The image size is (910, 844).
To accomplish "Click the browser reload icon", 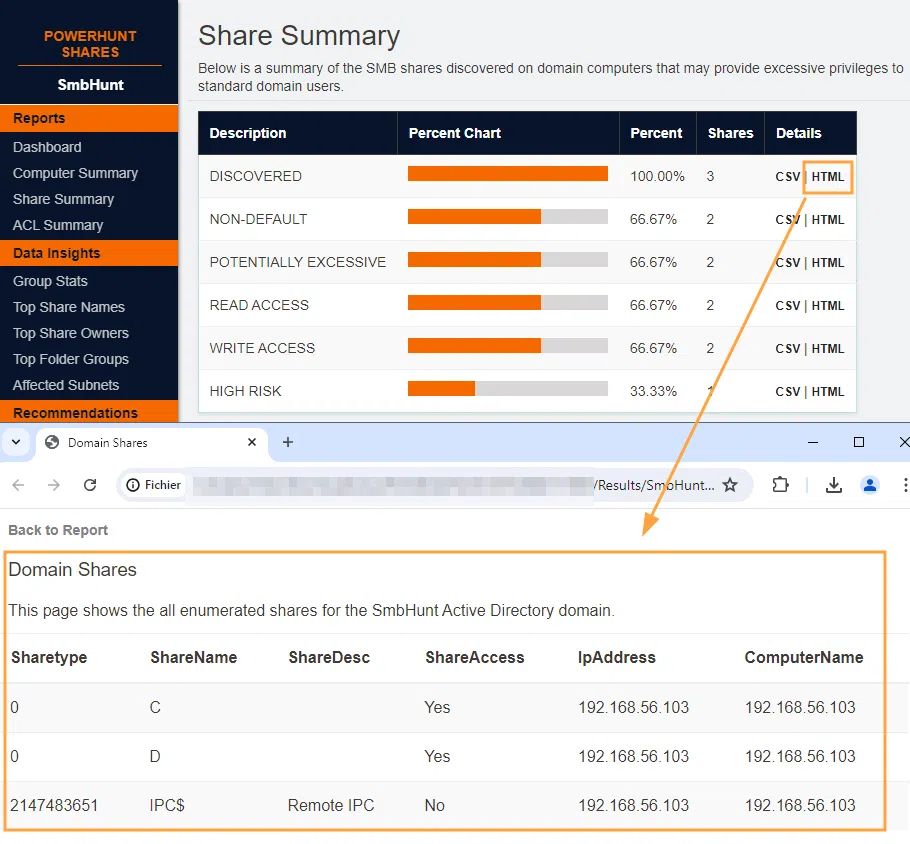I will click(90, 485).
